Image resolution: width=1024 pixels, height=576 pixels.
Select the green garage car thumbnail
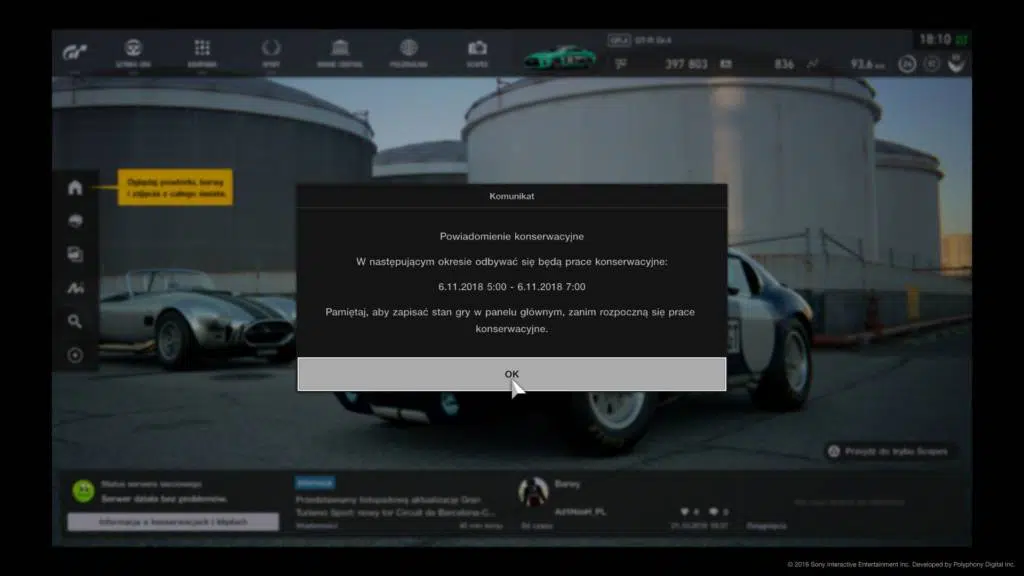560,57
